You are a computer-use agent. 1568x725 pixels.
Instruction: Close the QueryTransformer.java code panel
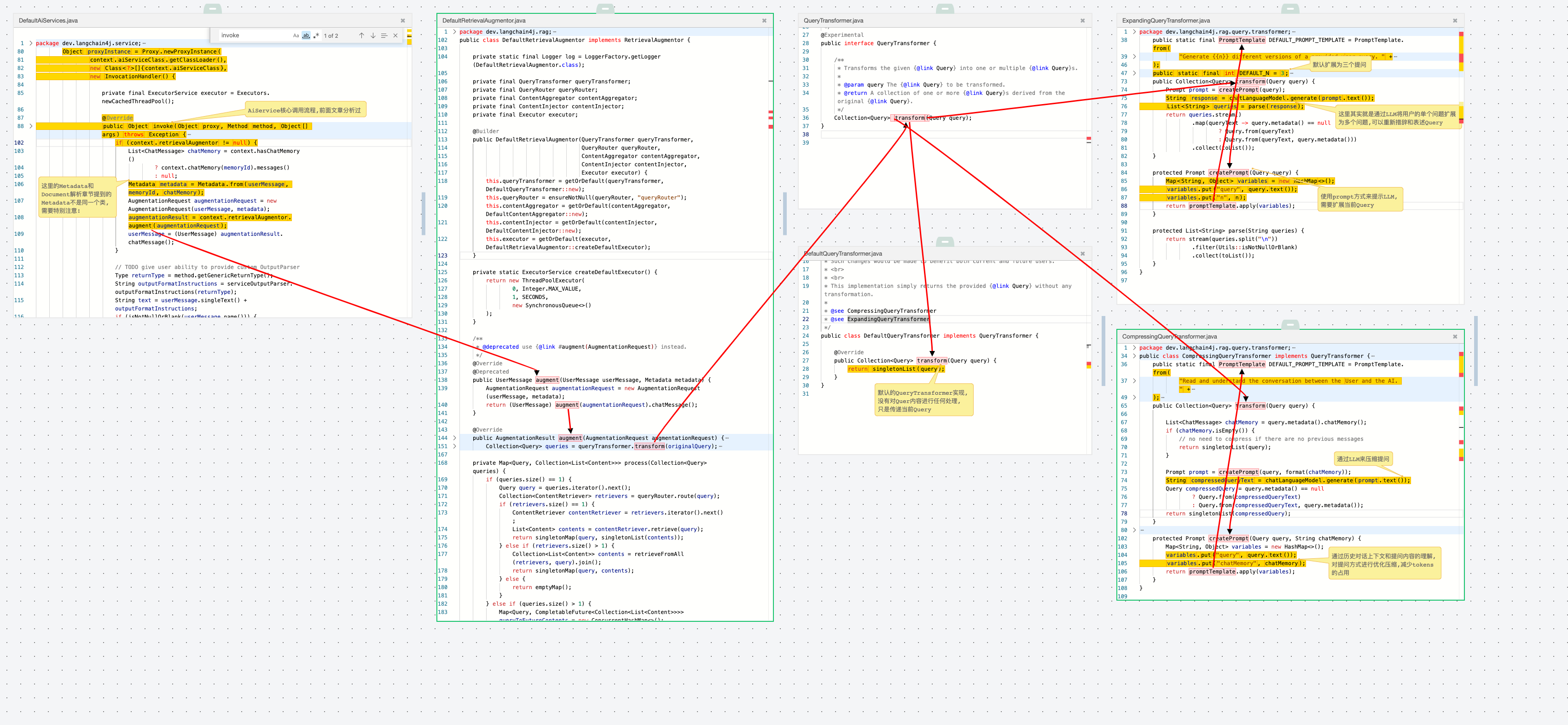coord(1083,21)
